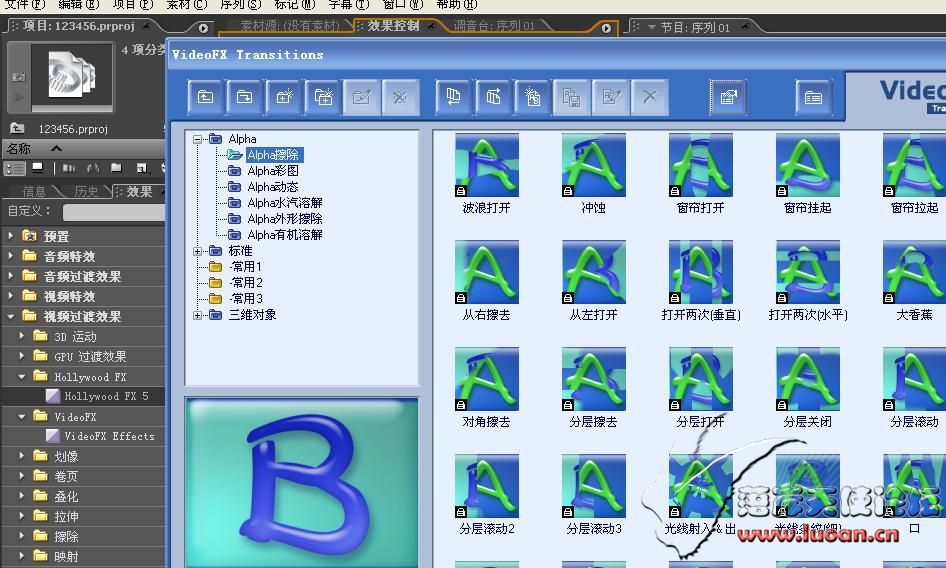
Task: Play the project thumbnail preview
Action: point(18,97)
